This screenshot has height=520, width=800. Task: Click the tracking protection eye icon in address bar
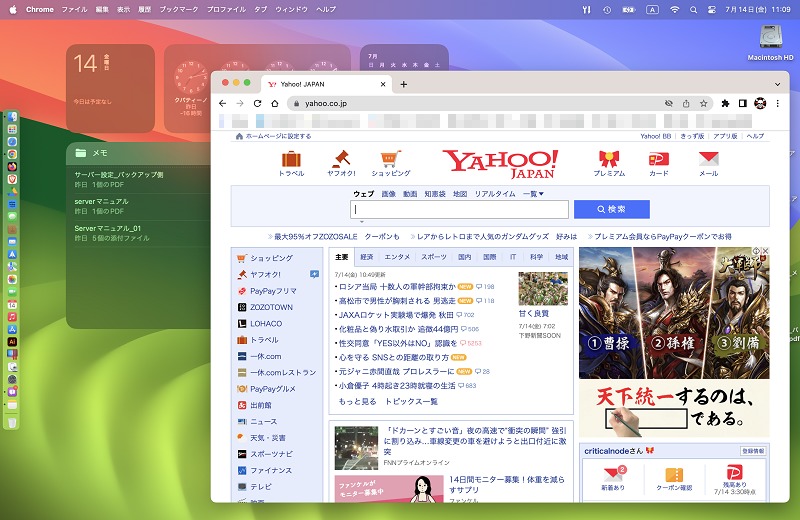click(x=668, y=104)
